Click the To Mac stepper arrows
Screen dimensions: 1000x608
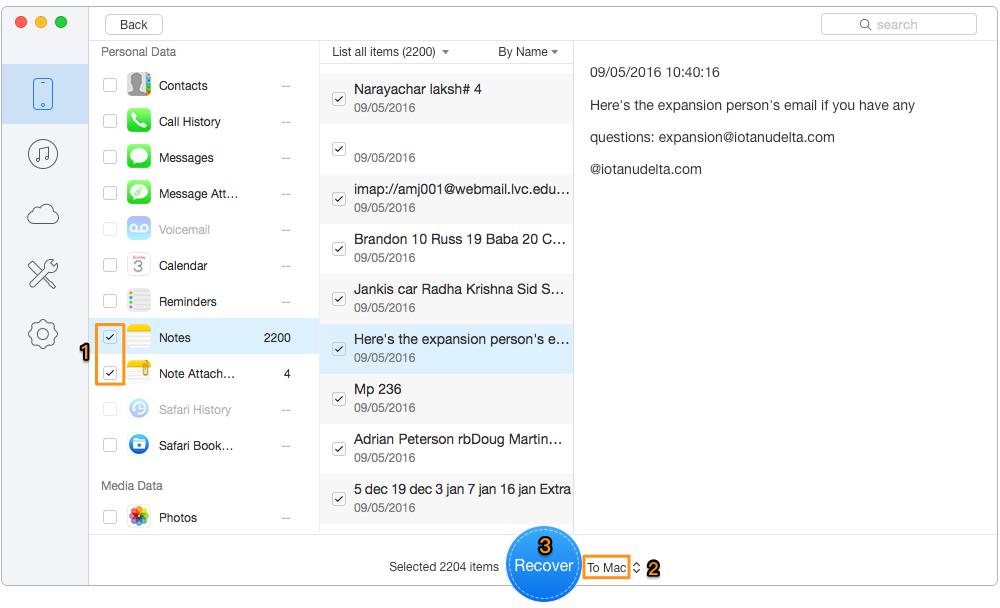pyautogui.click(x=636, y=567)
